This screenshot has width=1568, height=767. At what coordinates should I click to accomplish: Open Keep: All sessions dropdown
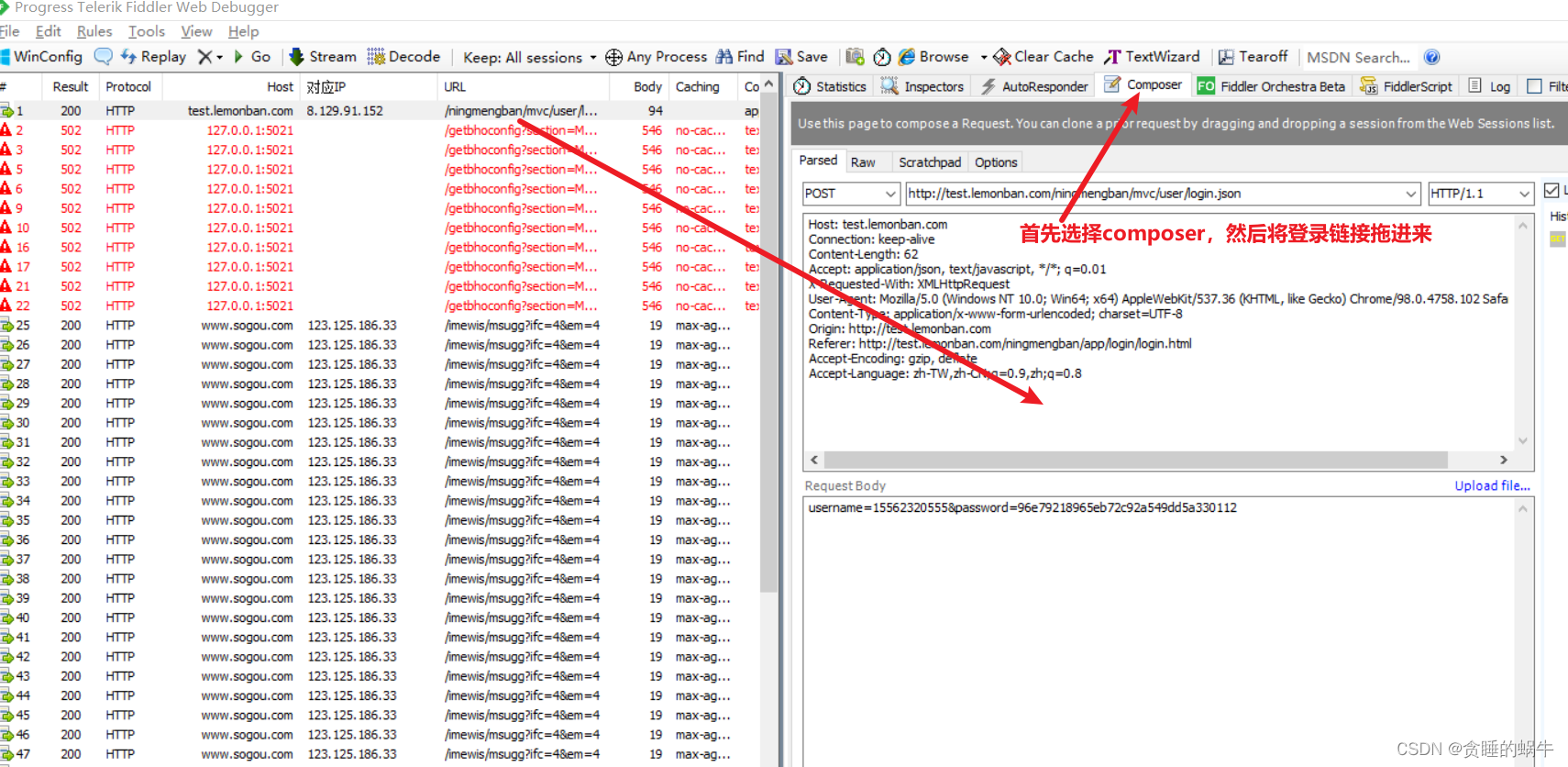529,57
